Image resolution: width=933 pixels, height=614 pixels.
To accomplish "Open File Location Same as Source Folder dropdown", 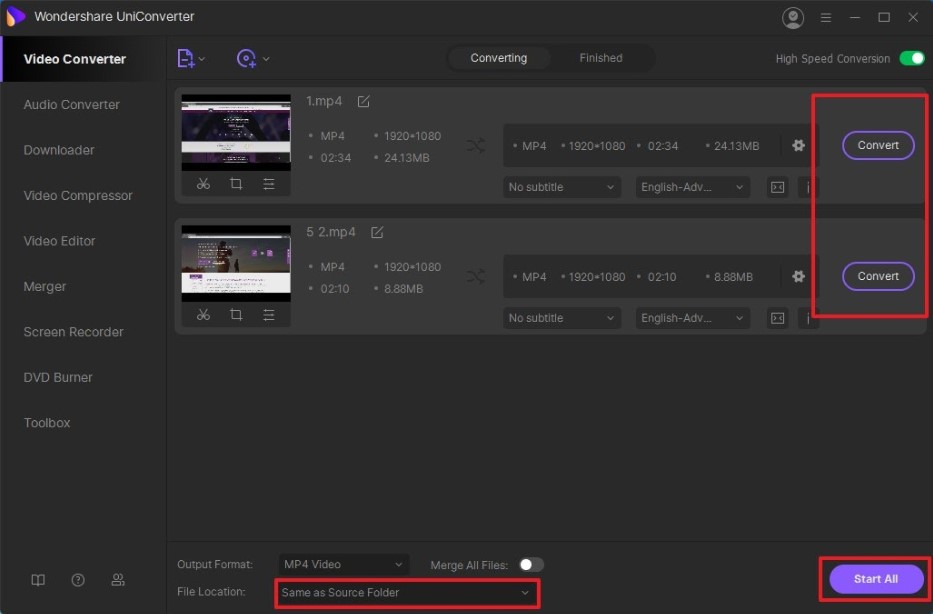I will pyautogui.click(x=406, y=593).
